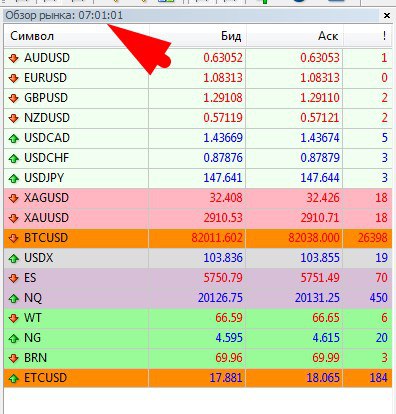Image resolution: width=396 pixels, height=414 pixels.
Task: Click the ES ask price 5751.49
Action: point(320,278)
